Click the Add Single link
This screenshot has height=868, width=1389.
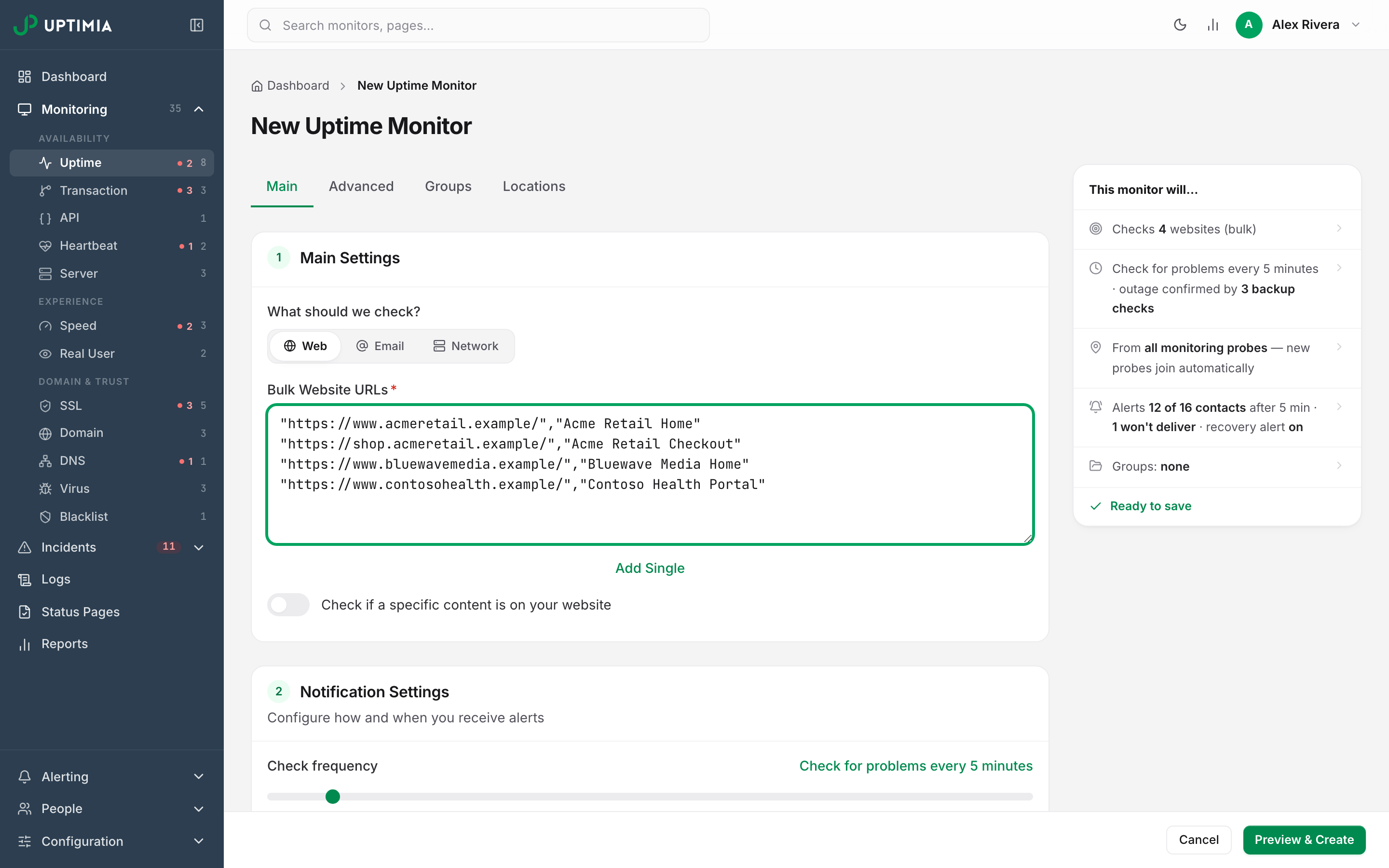tap(650, 568)
